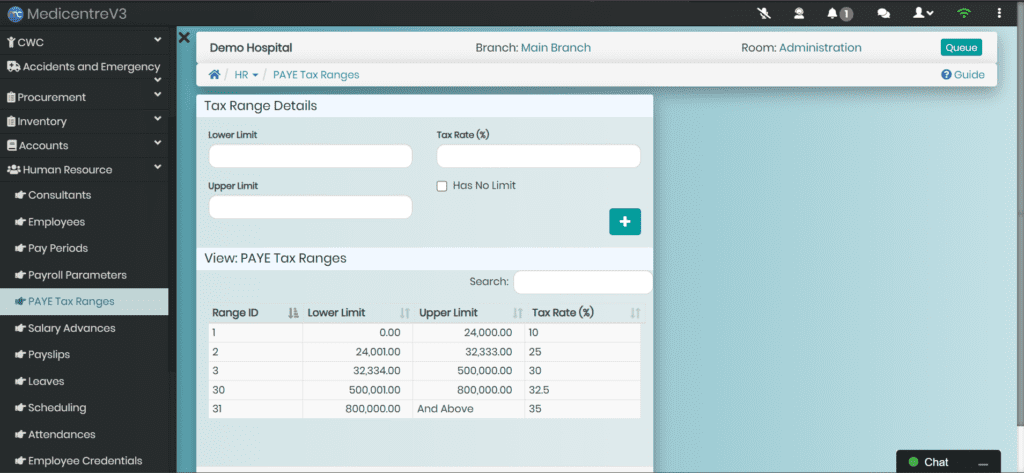Click the Administration room link
This screenshot has width=1024, height=473.
[x=820, y=48]
